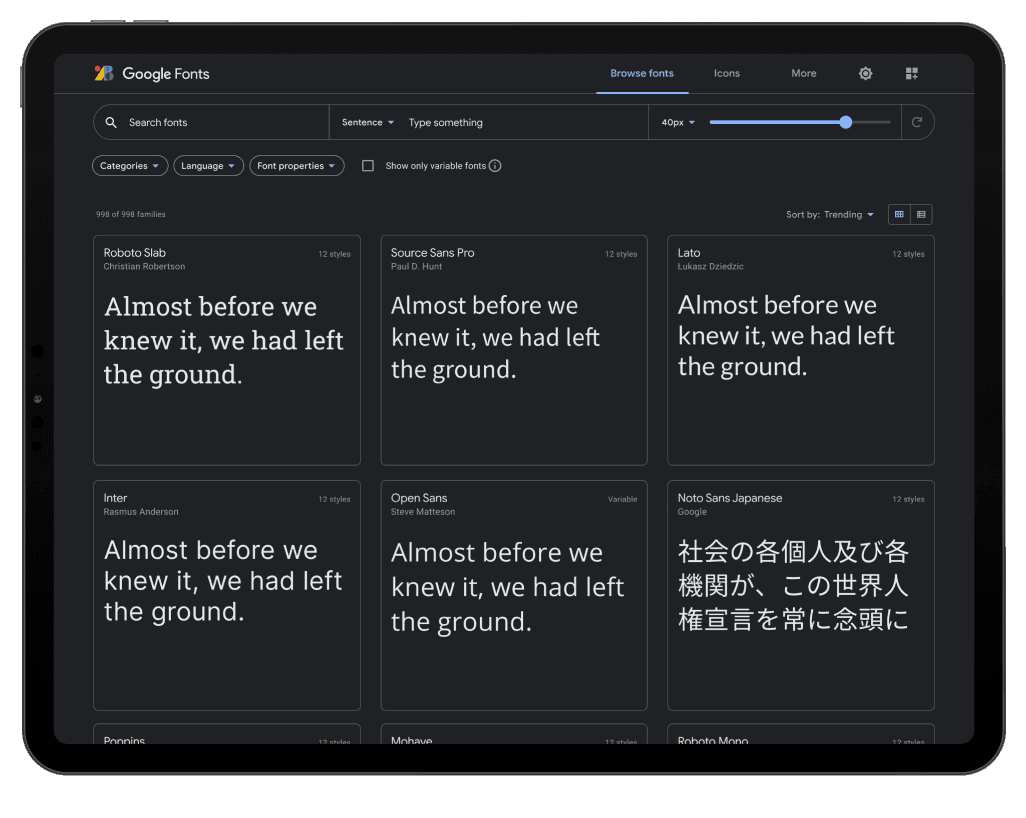Open the Lato font card
This screenshot has height=818, width=1026.
coord(800,350)
